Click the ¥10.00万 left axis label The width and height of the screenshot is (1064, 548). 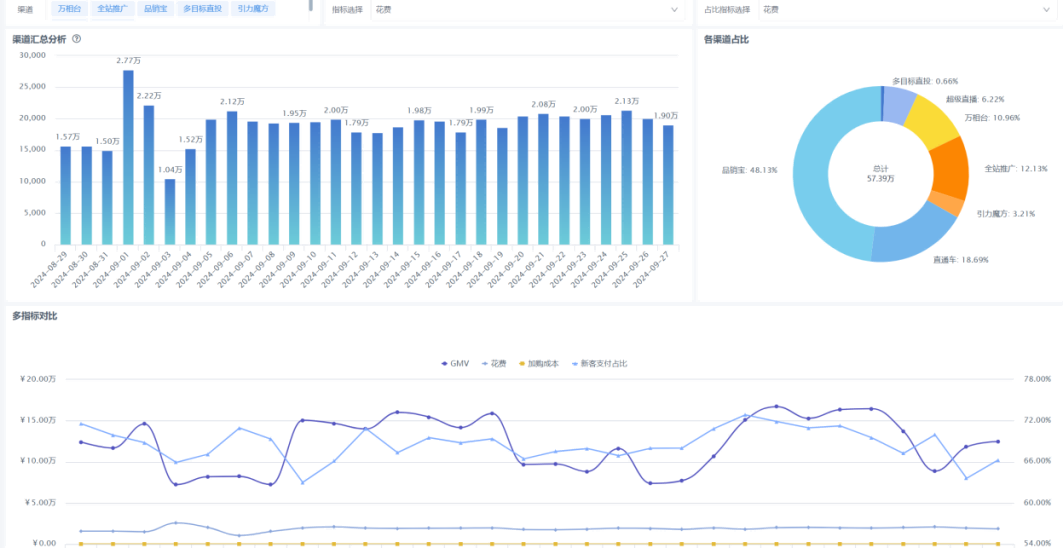pyautogui.click(x=39, y=461)
